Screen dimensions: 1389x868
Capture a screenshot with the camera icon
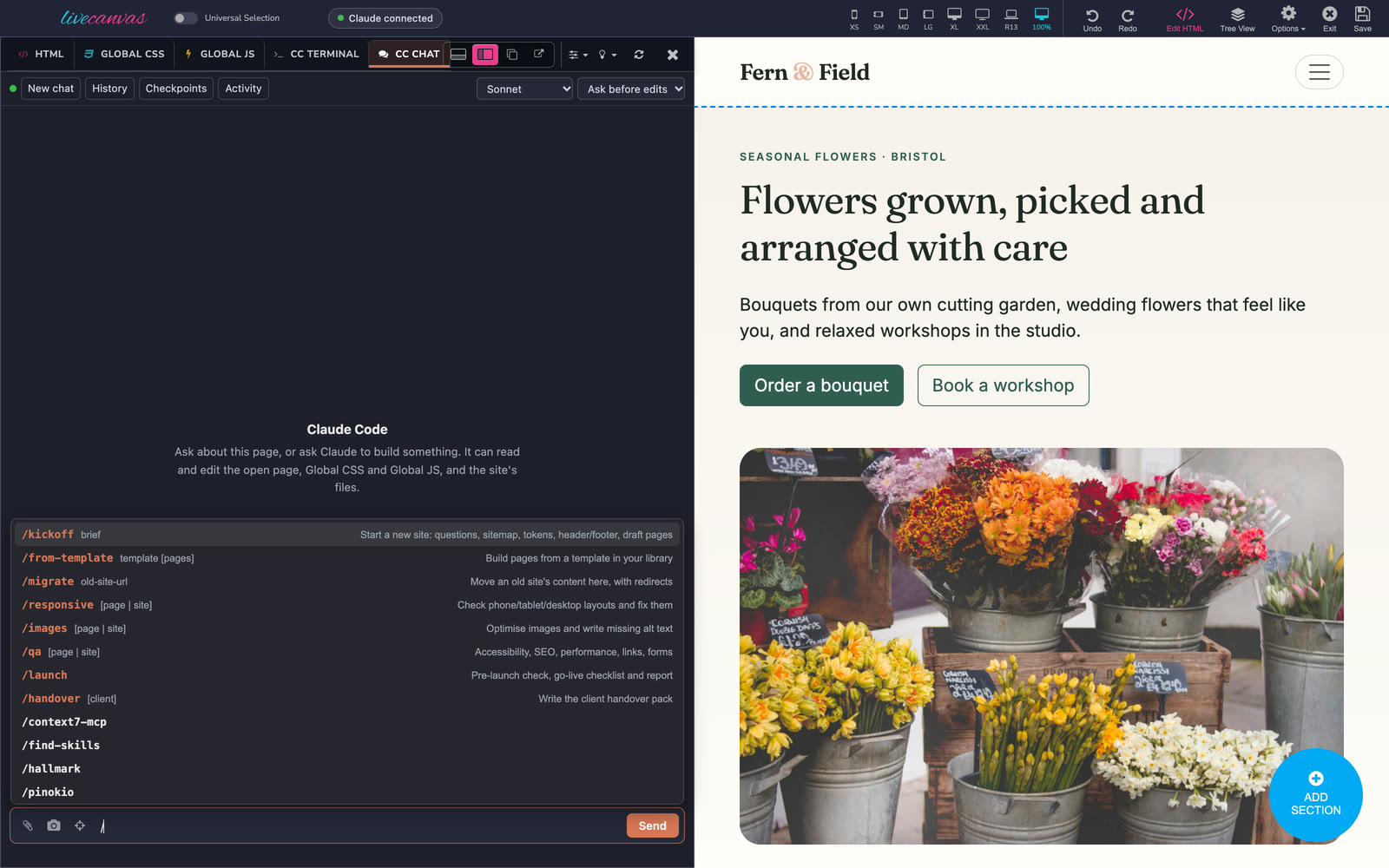(x=54, y=825)
